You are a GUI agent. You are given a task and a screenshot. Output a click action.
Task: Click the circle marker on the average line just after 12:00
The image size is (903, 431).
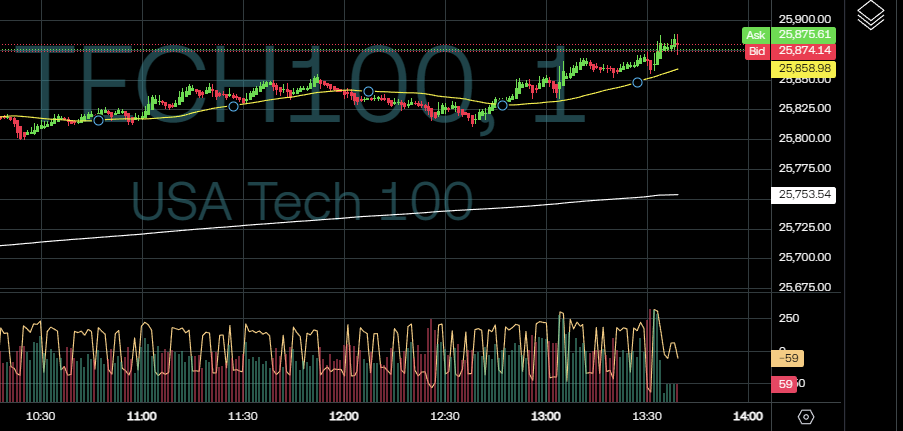pyautogui.click(x=368, y=92)
